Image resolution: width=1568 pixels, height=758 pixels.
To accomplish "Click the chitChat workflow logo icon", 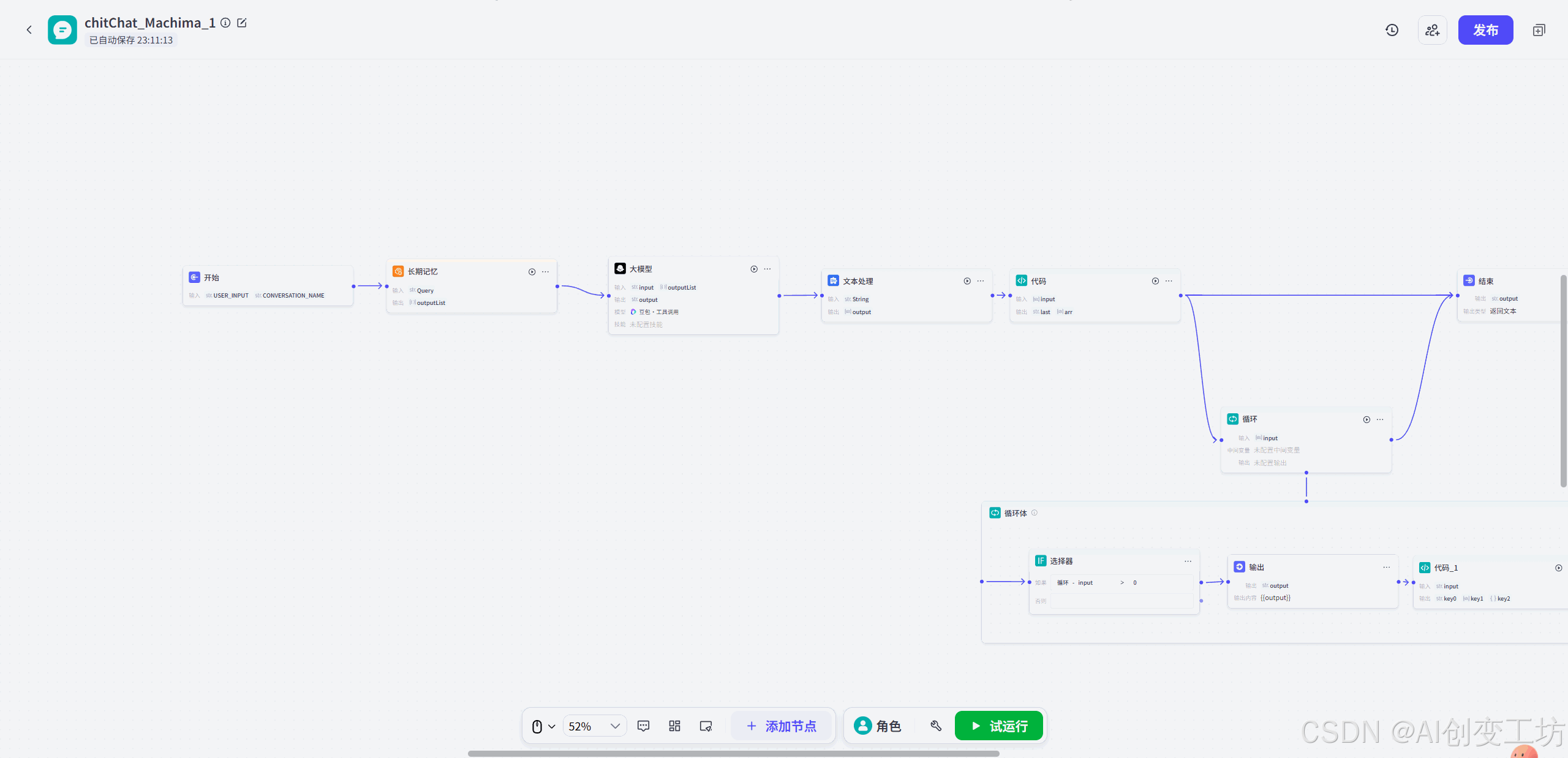I will click(x=62, y=30).
